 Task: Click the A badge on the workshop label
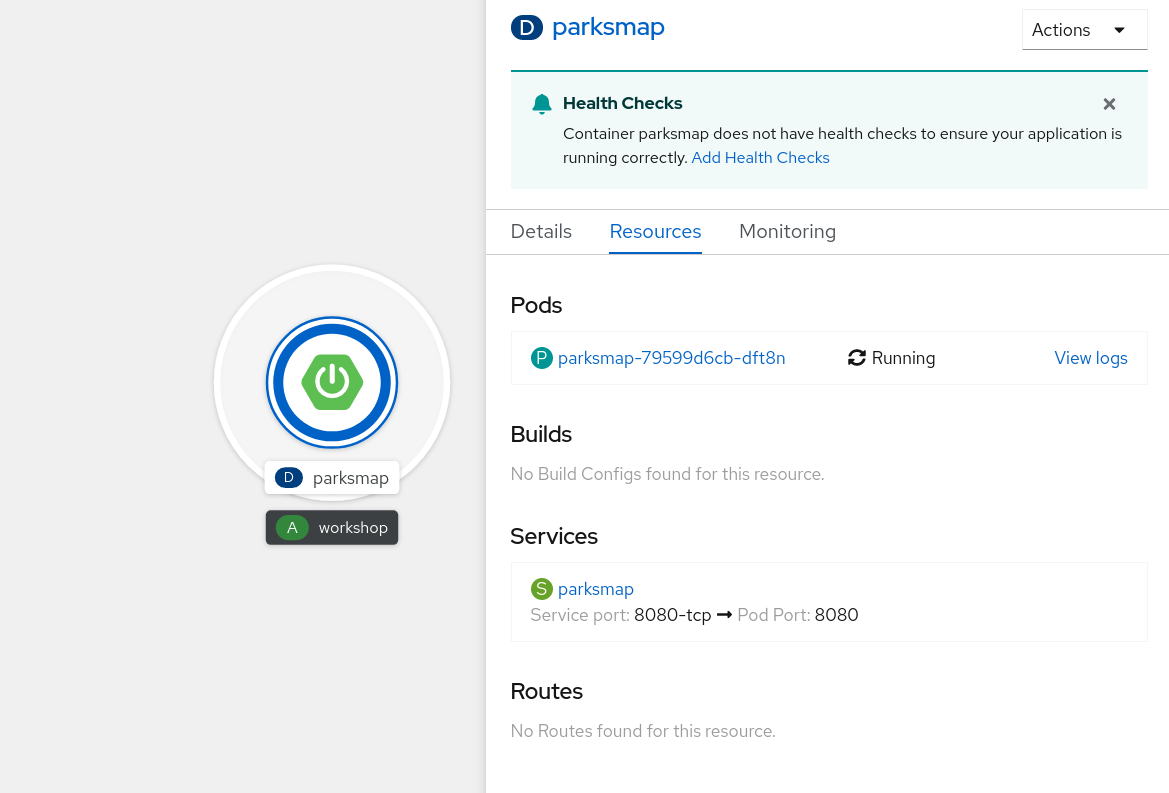291,527
